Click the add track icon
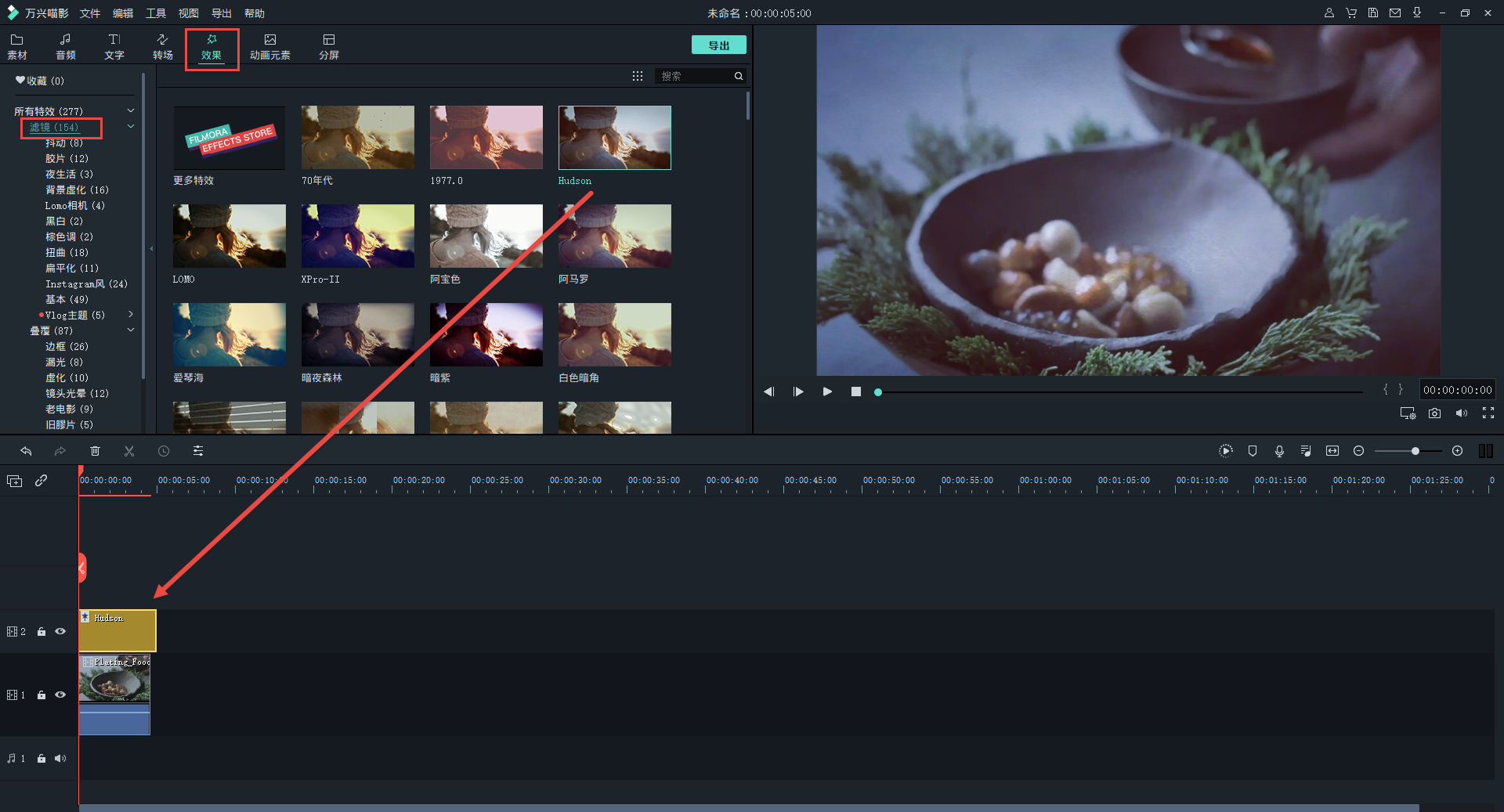 pyautogui.click(x=15, y=481)
